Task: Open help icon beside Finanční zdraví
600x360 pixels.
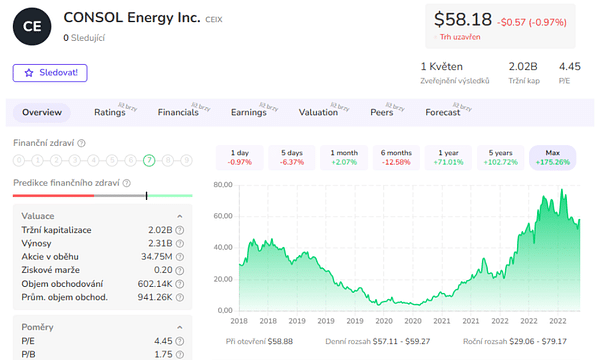Action: 82,143
